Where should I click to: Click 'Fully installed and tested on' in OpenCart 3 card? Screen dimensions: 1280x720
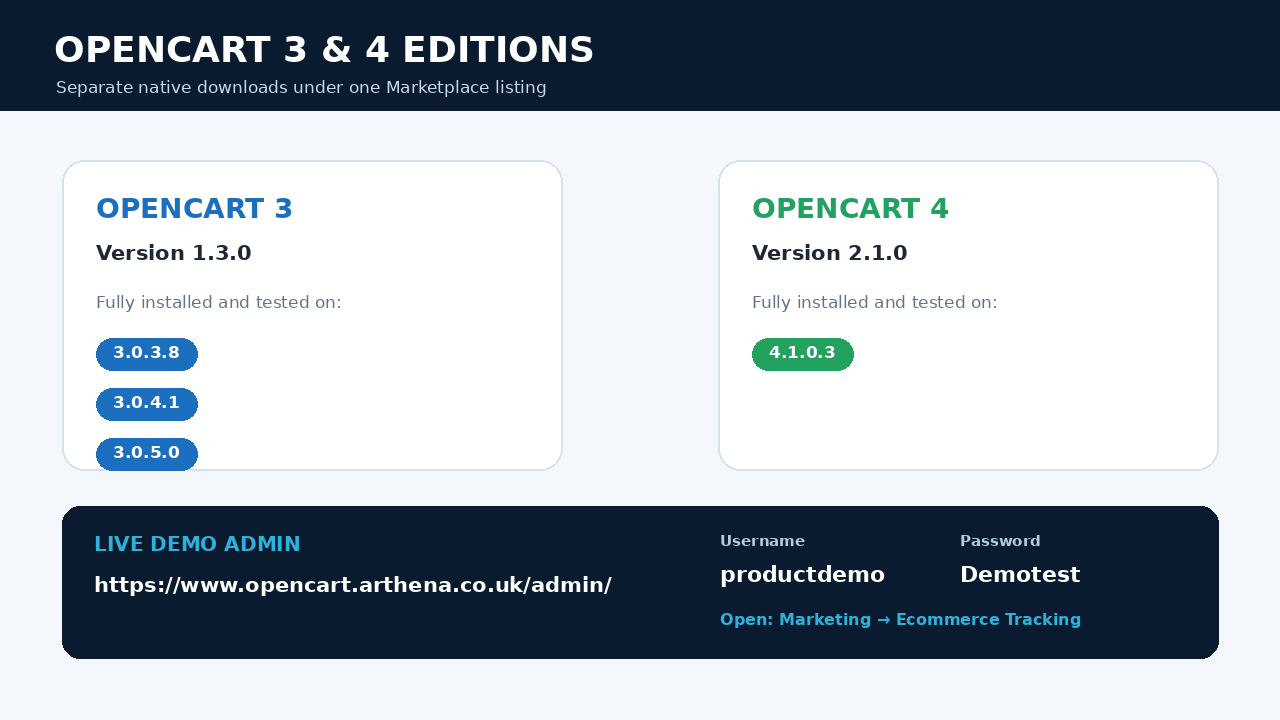[218, 303]
